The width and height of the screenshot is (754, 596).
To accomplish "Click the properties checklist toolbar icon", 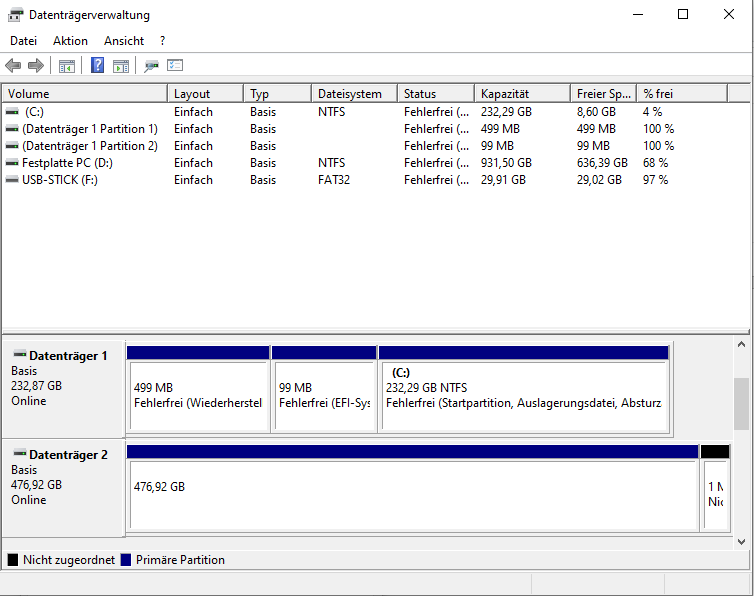I will 175,65.
